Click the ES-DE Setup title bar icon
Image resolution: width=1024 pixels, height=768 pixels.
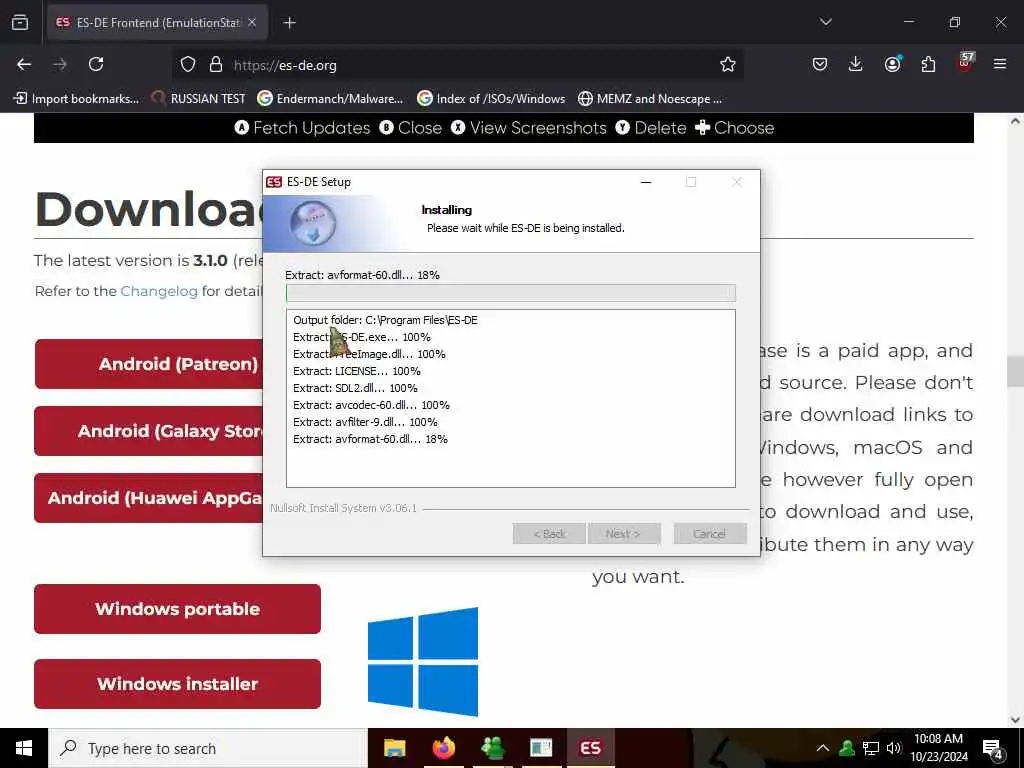[x=274, y=182]
